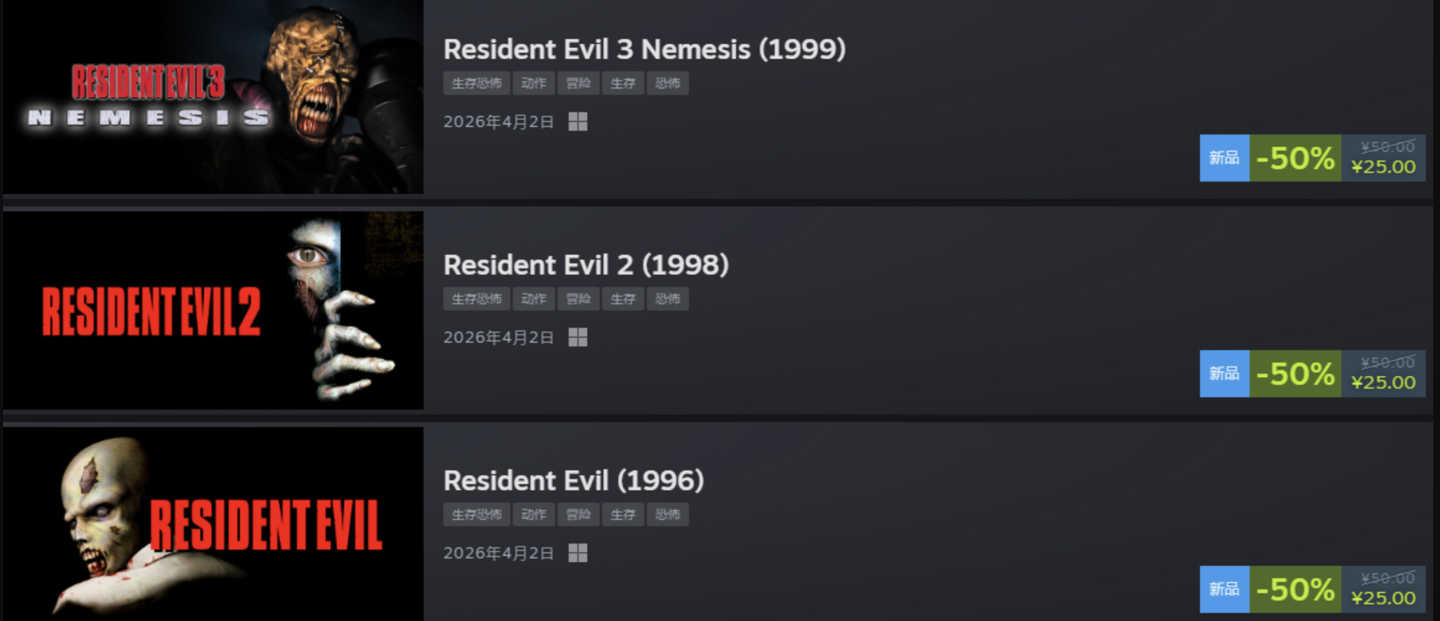
Task: Open the Resident Evil 3 Nemesis (1999) title
Action: click(x=644, y=49)
